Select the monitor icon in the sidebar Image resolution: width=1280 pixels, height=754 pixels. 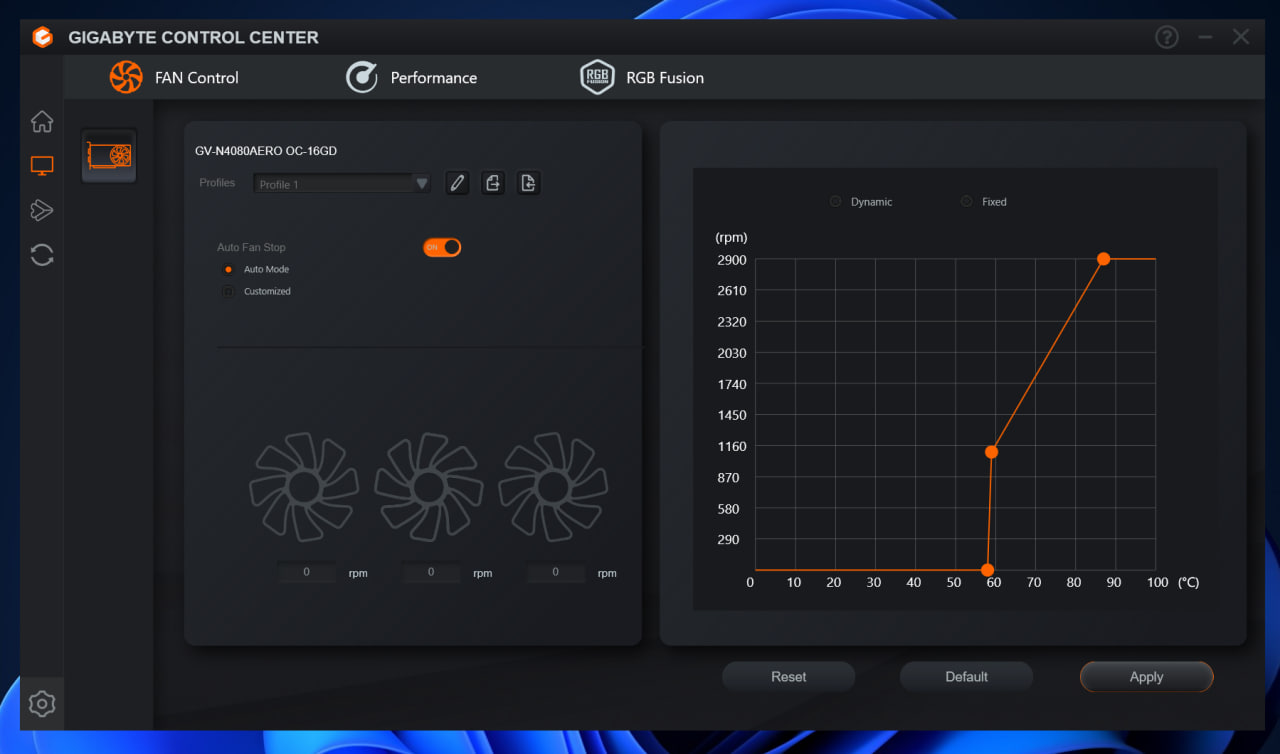[x=42, y=166]
